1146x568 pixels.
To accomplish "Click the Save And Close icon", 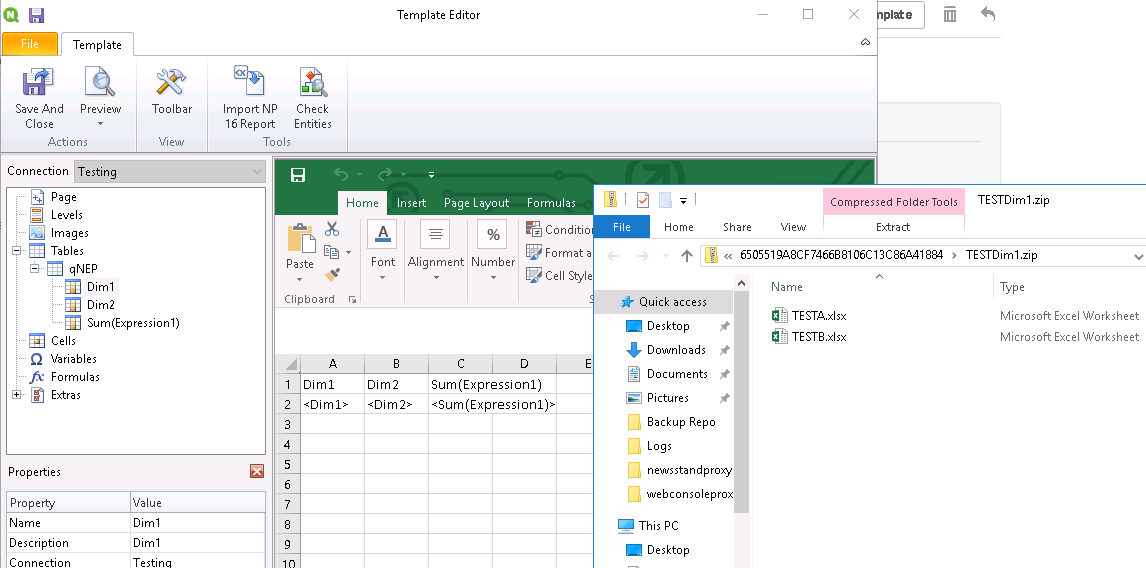I will pos(39,82).
